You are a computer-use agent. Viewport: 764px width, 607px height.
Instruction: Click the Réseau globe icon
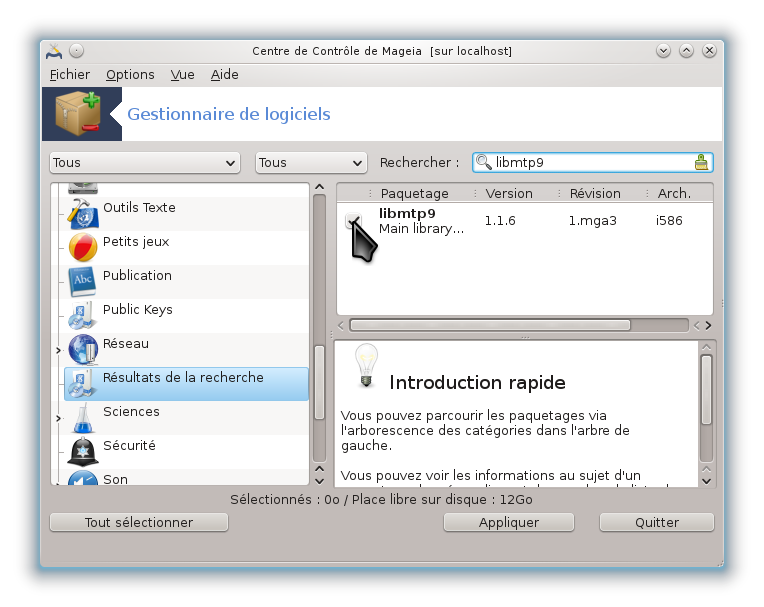click(x=83, y=350)
